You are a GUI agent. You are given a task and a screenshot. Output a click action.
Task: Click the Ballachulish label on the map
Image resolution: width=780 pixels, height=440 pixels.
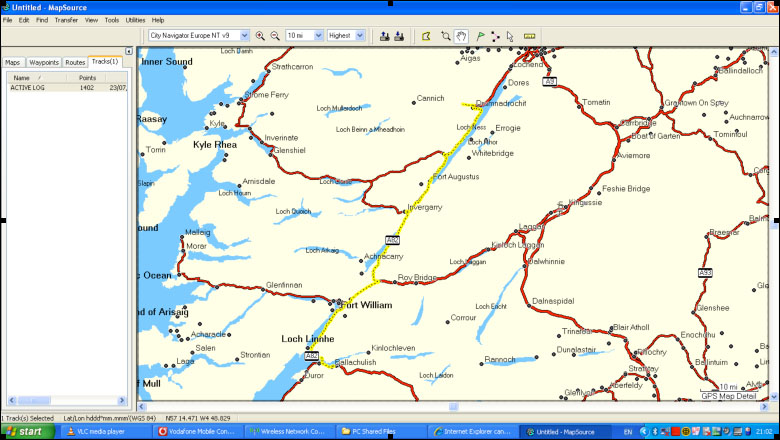pyautogui.click(x=356, y=362)
